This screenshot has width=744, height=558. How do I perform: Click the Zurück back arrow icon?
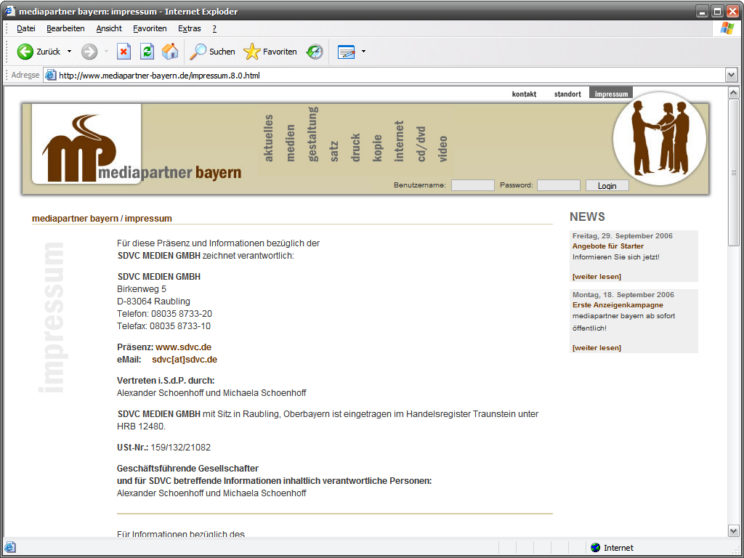(x=25, y=51)
